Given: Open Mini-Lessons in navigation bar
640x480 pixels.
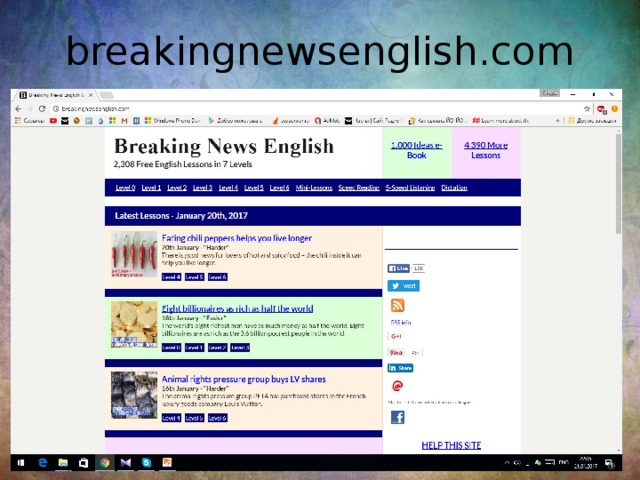Looking at the screenshot, I should pyautogui.click(x=314, y=188).
